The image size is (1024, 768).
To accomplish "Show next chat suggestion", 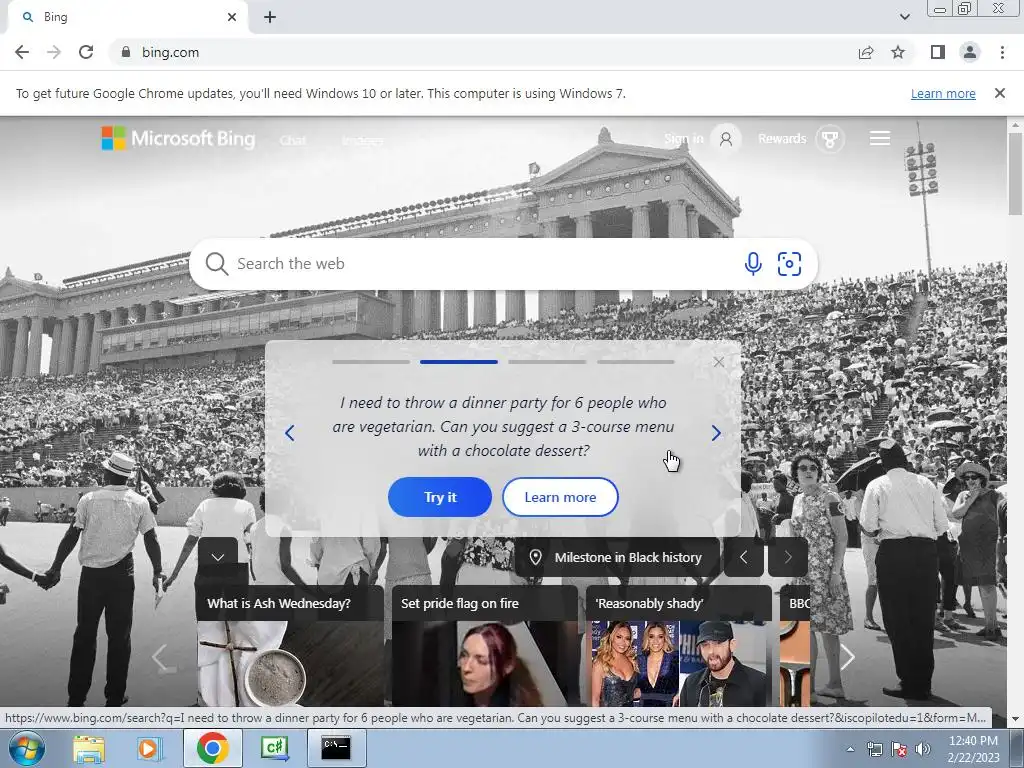I will pyautogui.click(x=716, y=433).
